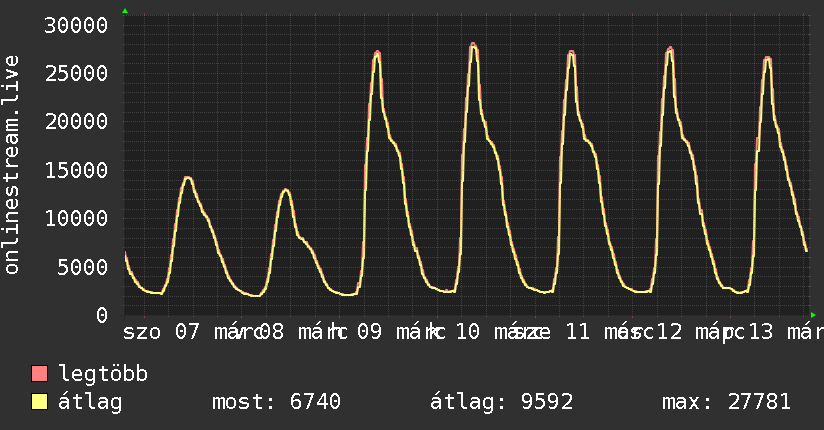
Task: Click the átlag: 9592 value
Action: pyautogui.click(x=501, y=402)
